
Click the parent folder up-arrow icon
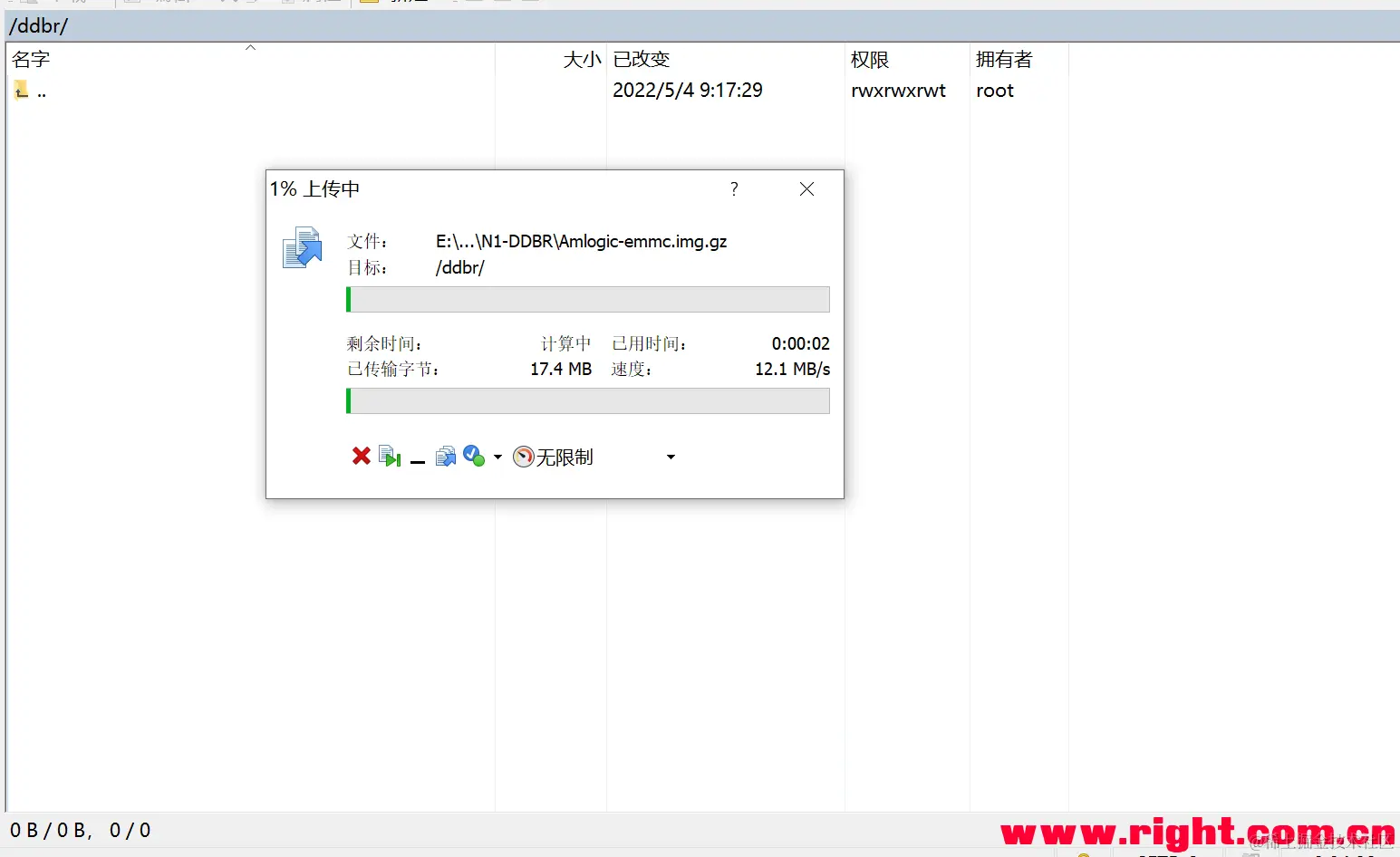tap(22, 90)
